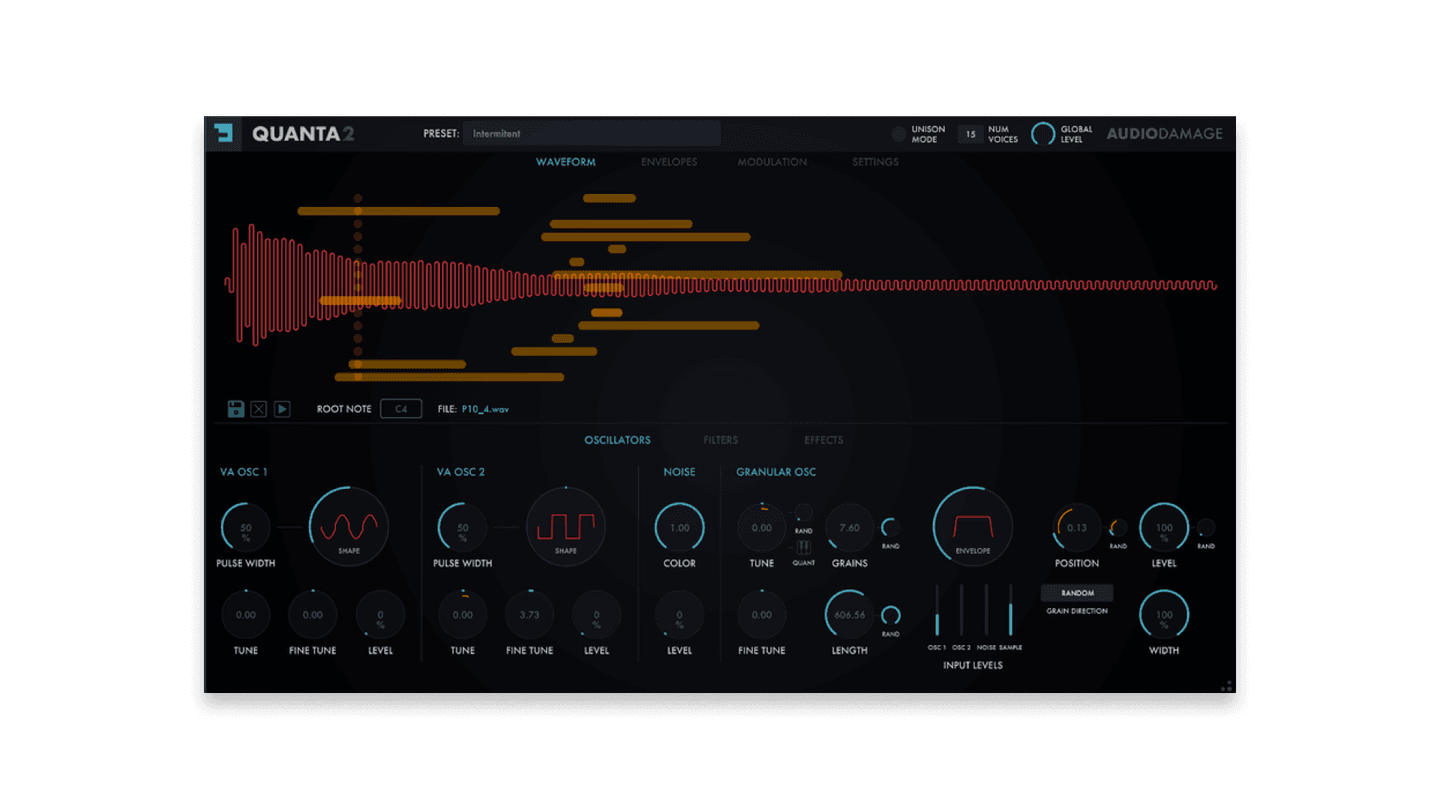The height and width of the screenshot is (810, 1440).
Task: Click the red waveform display
Action: pyautogui.click(x=720, y=285)
